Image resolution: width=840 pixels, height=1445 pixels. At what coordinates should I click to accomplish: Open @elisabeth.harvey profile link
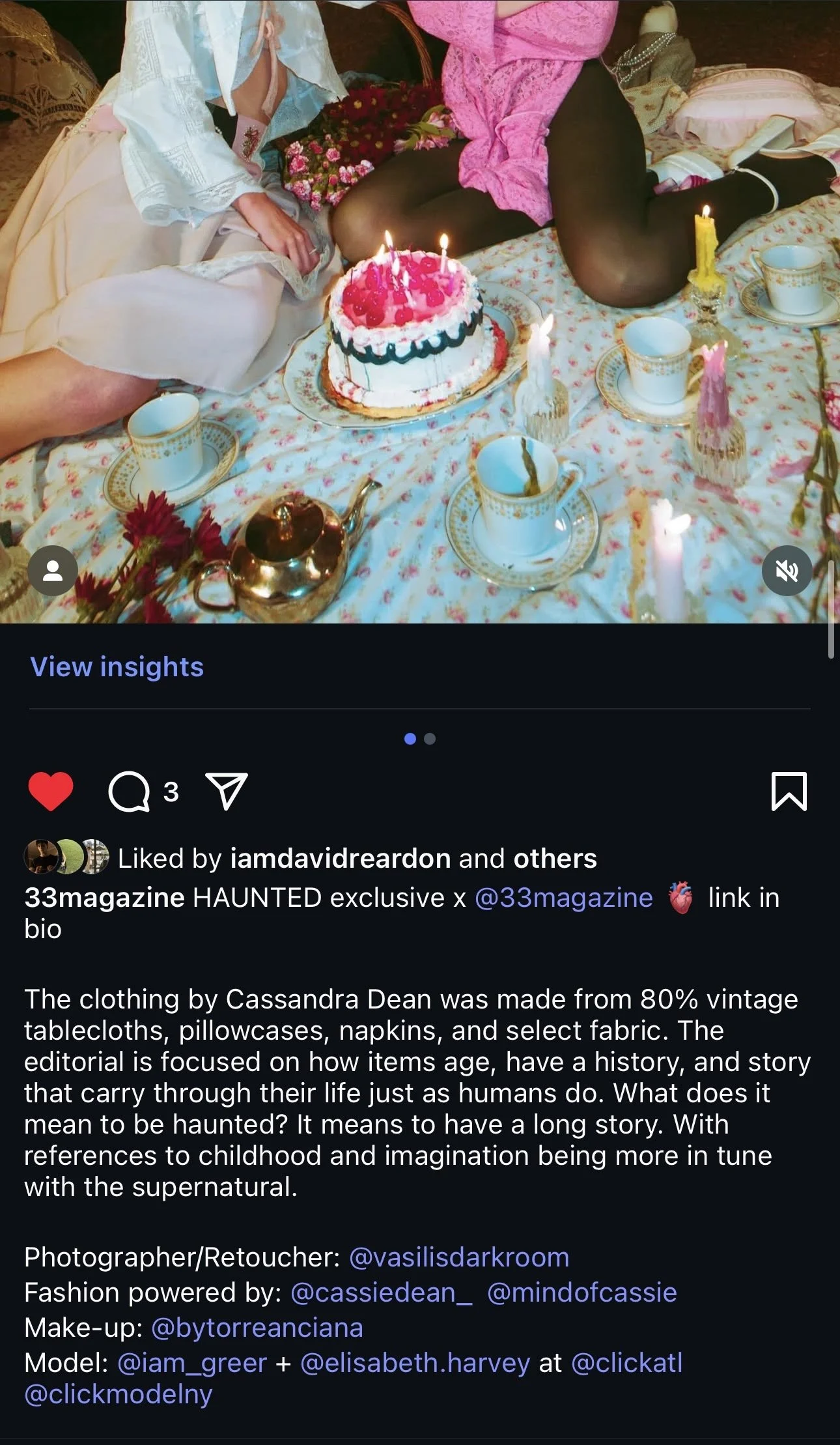click(x=415, y=1362)
